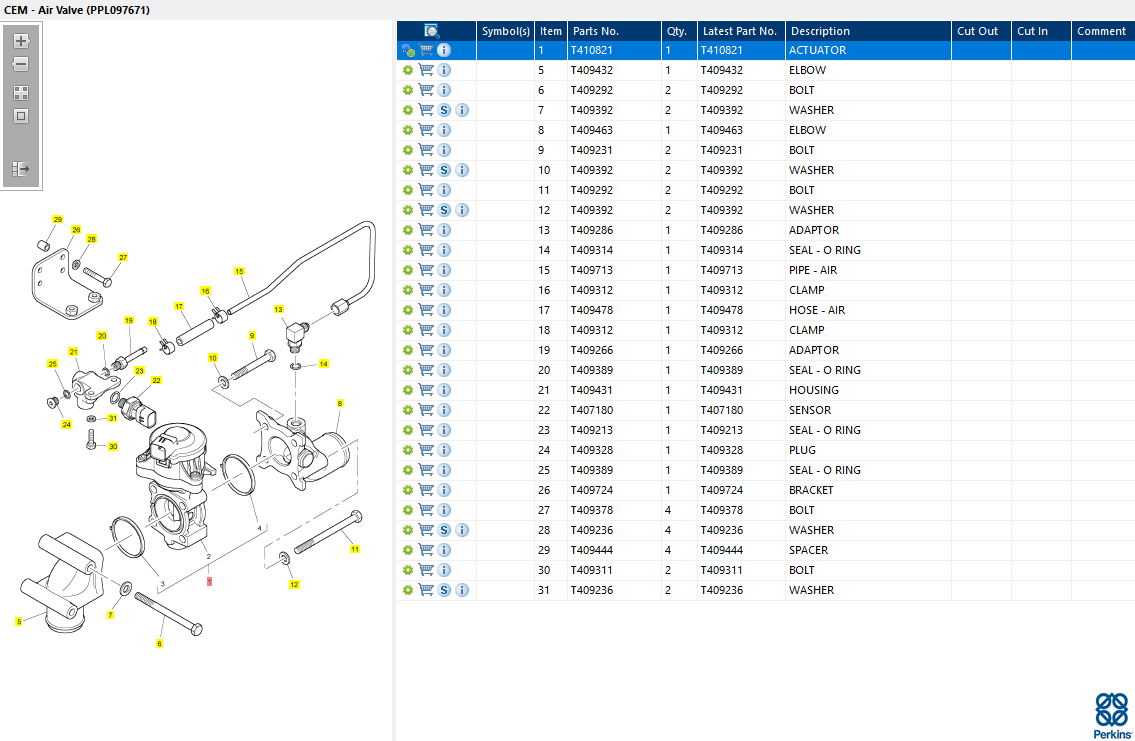
Task: Click S icon for WASHER item 28
Action: point(444,530)
